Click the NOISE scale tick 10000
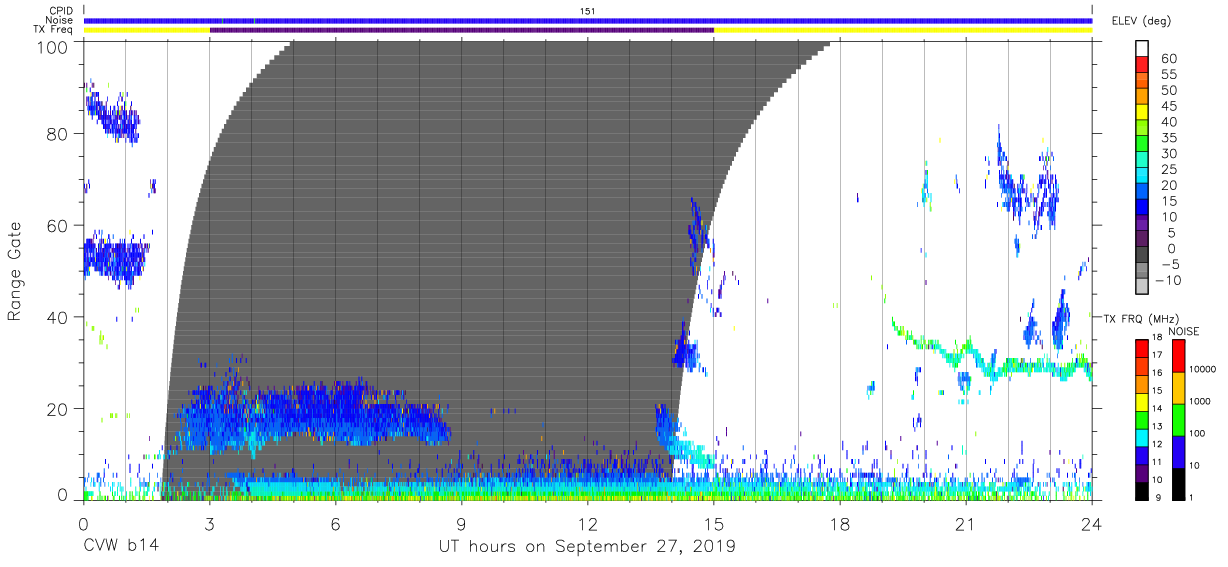The image size is (1228, 567). 1204,369
